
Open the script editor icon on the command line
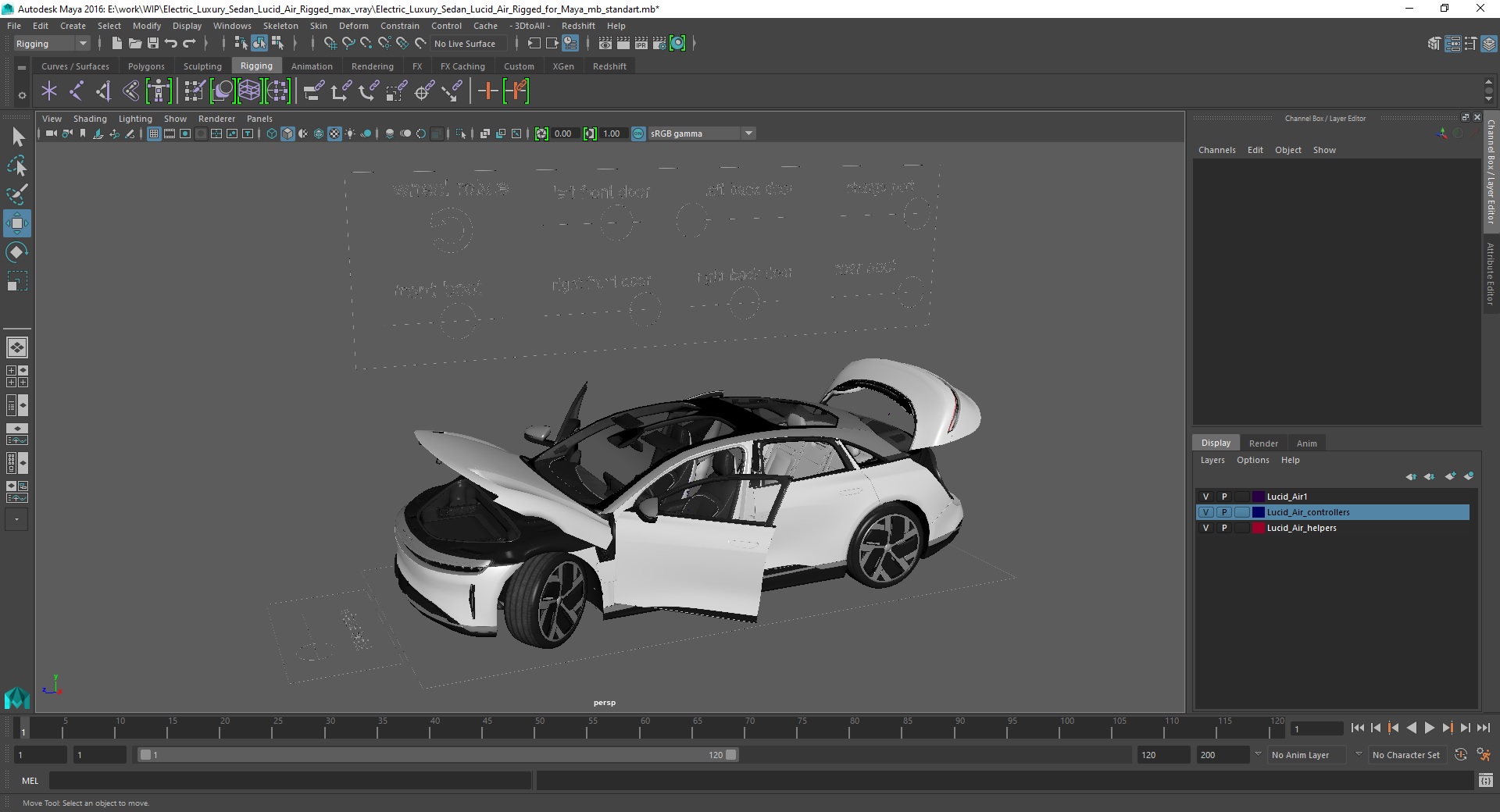tap(1485, 780)
